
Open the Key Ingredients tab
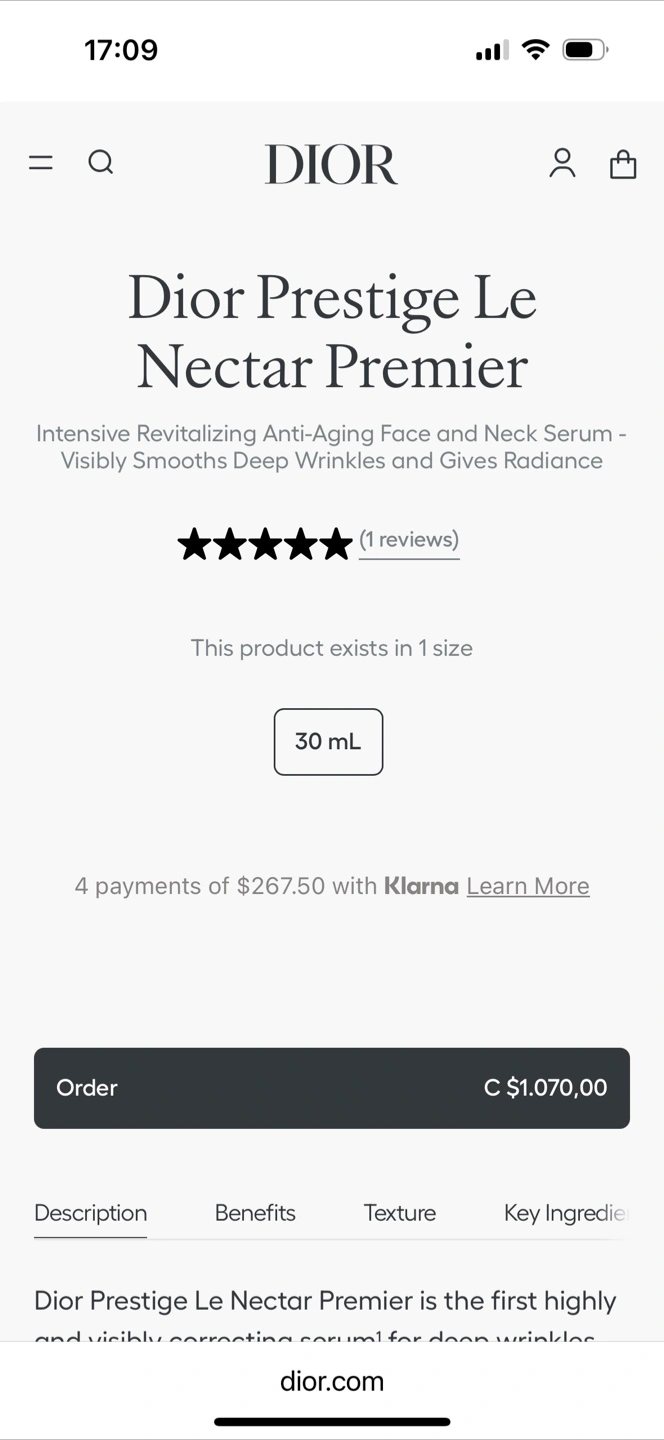[564, 1213]
